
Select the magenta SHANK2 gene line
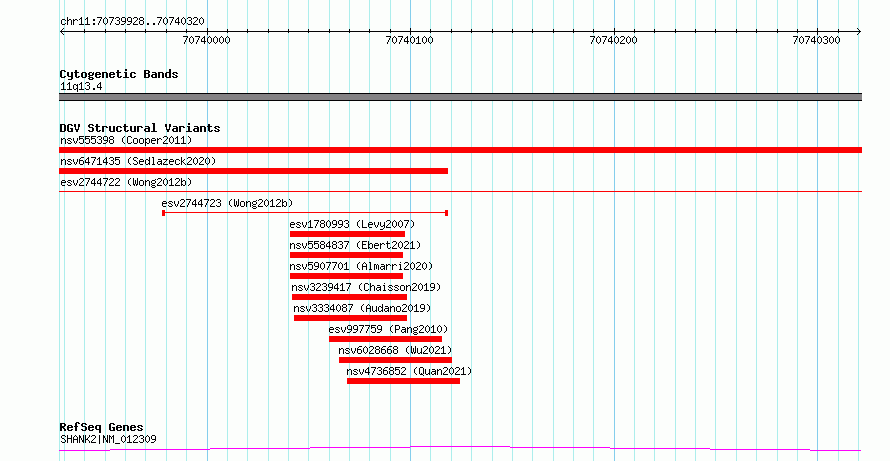point(460,449)
